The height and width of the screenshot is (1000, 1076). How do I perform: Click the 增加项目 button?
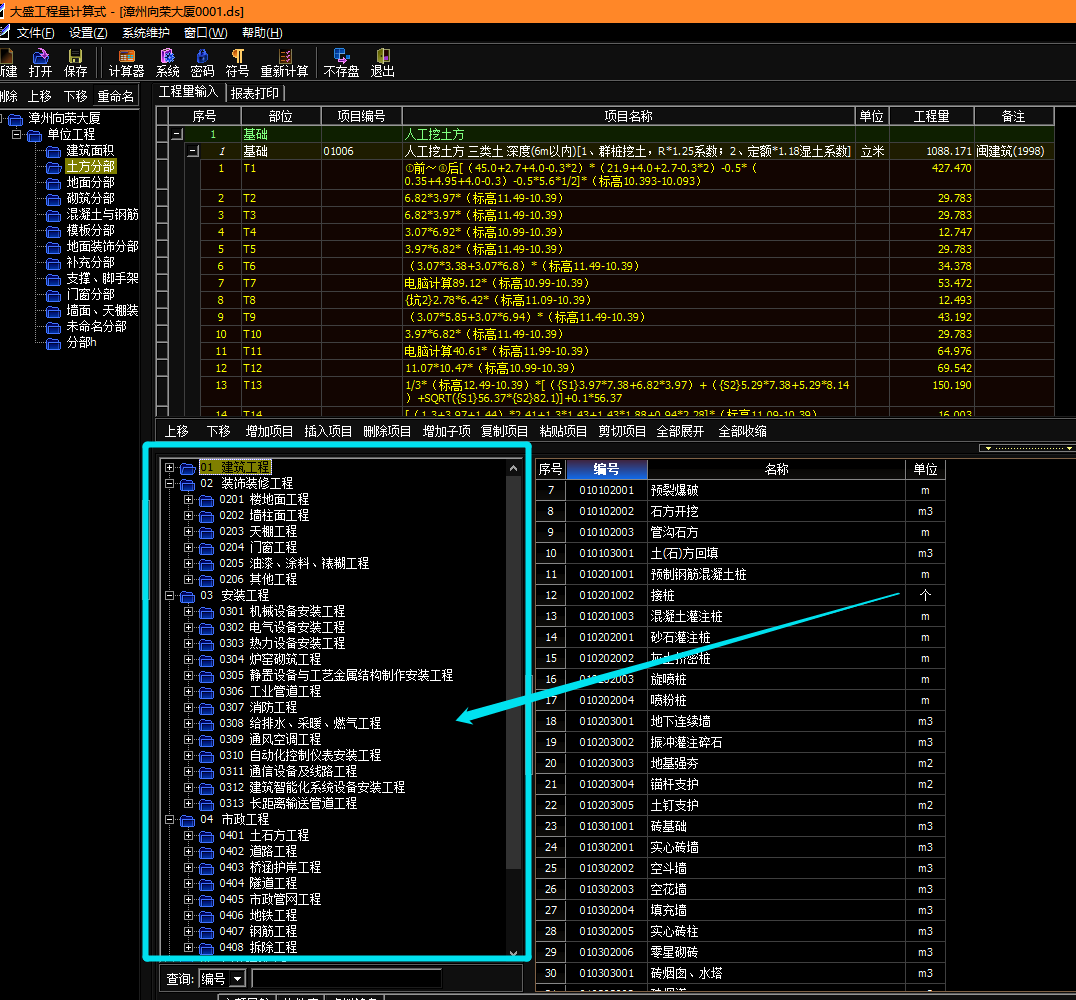coord(270,432)
